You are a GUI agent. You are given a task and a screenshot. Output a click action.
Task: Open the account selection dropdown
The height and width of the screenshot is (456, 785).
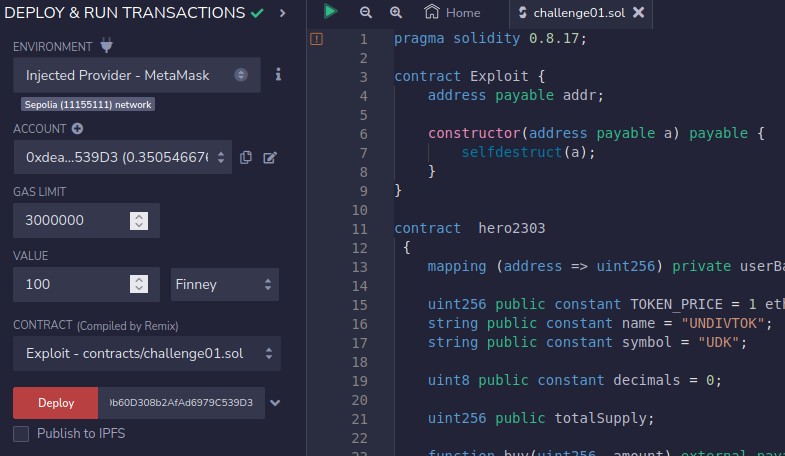coord(123,157)
